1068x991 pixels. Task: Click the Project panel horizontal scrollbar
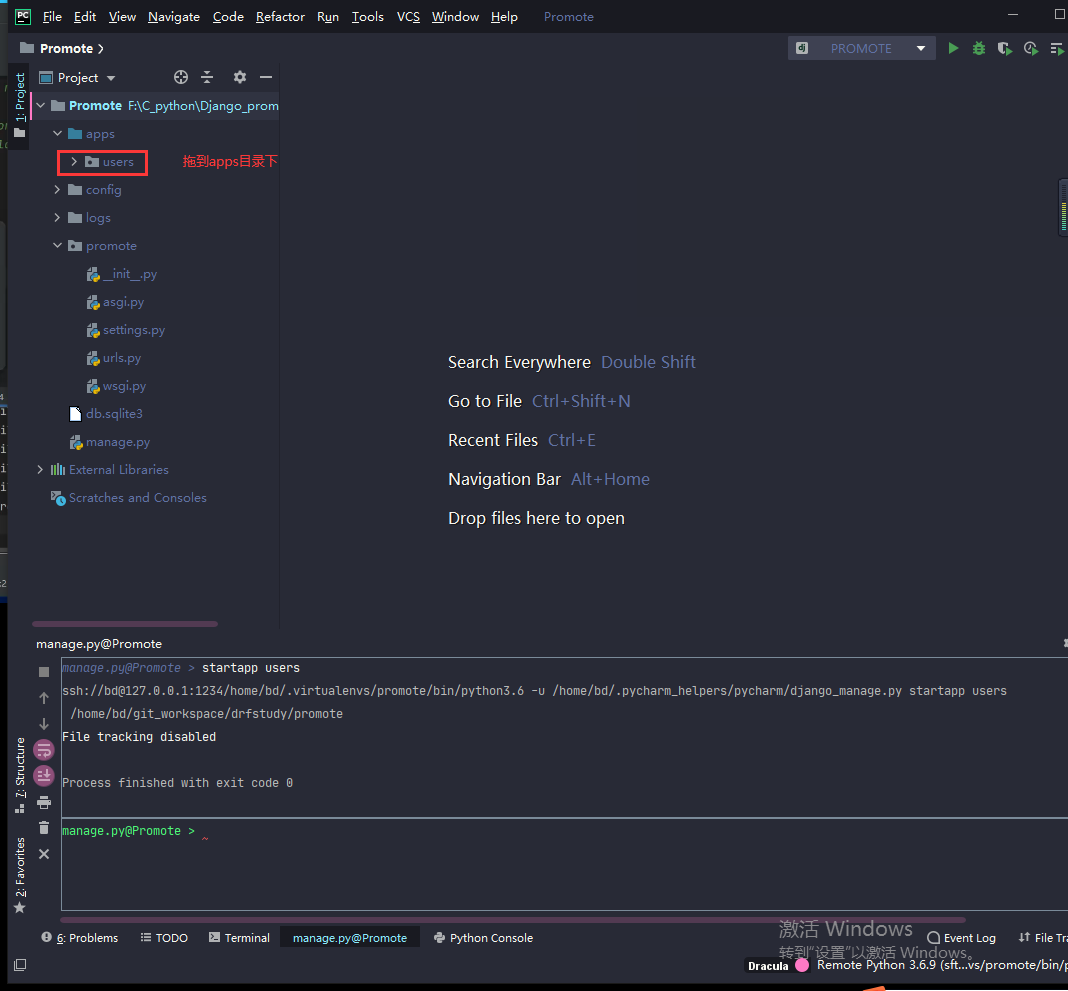(x=125, y=624)
